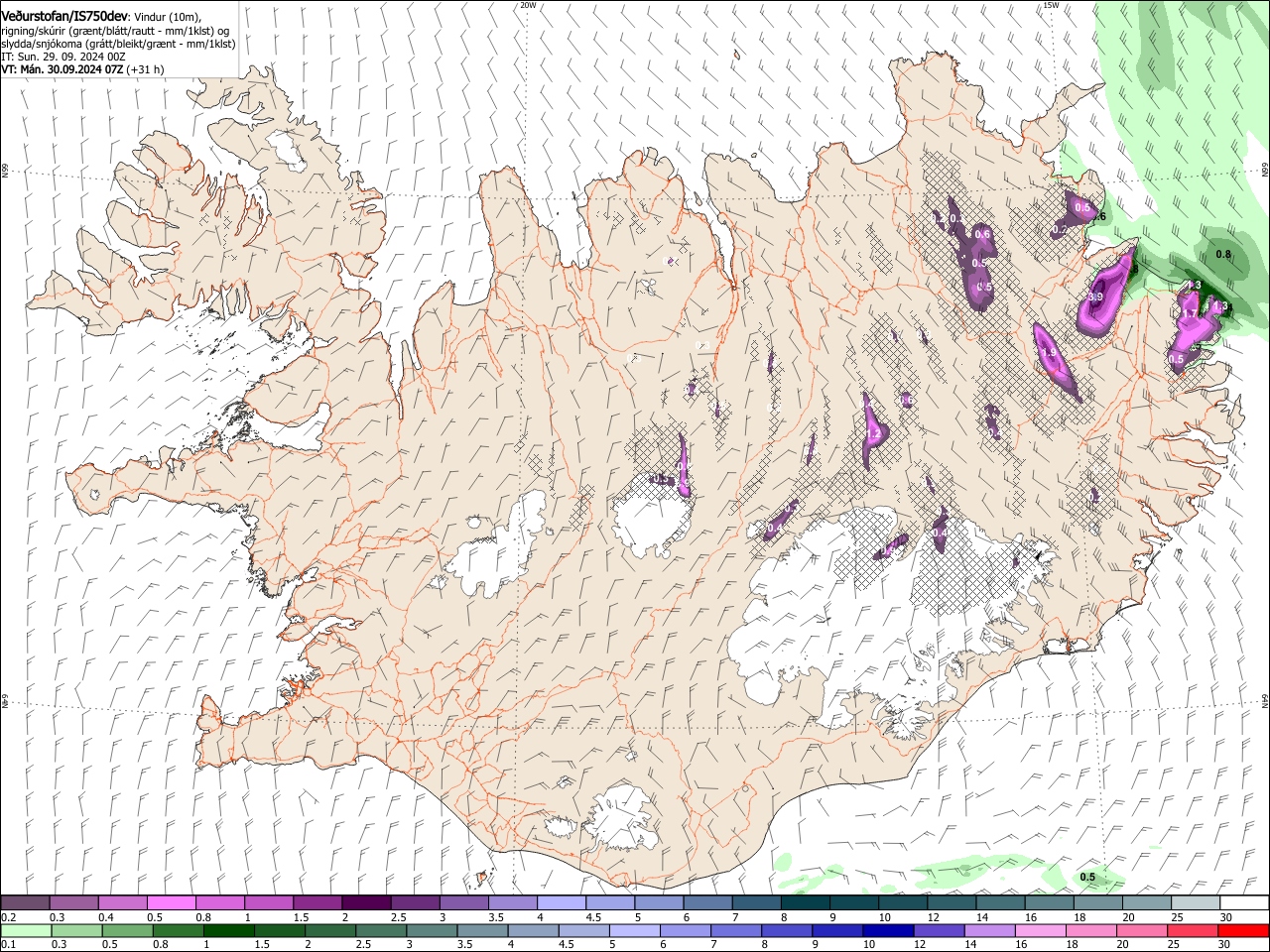Click the dark teal 8 swatch in upper legend

[805, 902]
